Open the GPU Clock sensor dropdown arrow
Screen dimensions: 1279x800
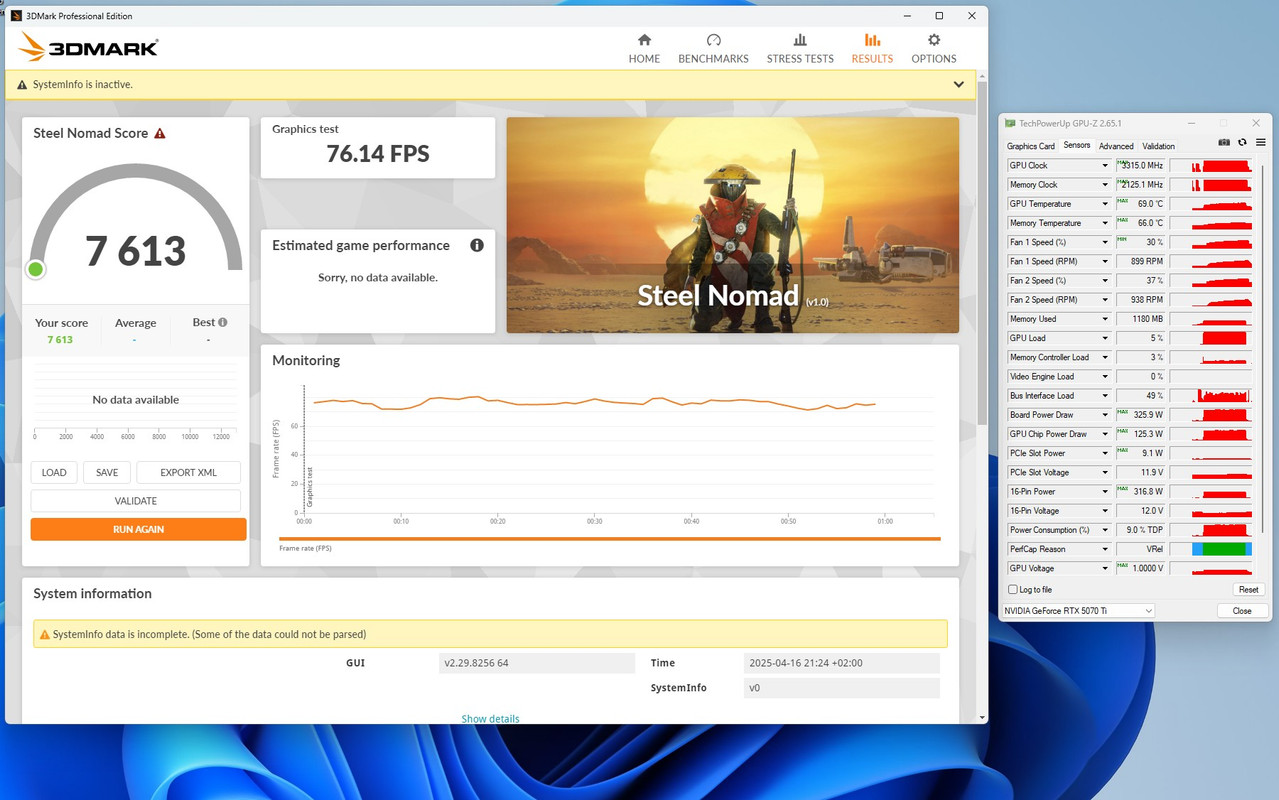click(x=1105, y=166)
